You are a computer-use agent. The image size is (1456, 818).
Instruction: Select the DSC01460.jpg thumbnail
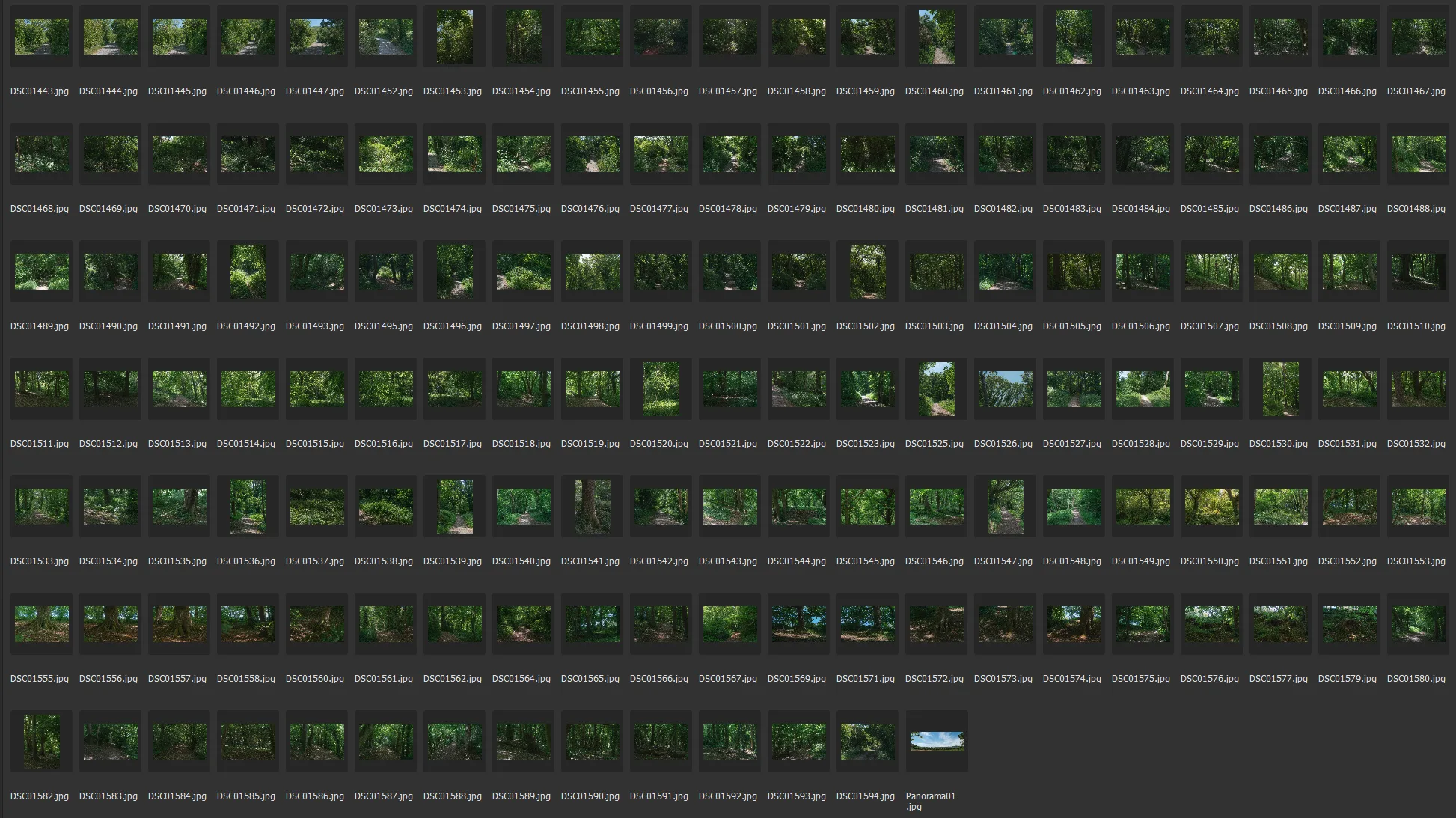[936, 37]
